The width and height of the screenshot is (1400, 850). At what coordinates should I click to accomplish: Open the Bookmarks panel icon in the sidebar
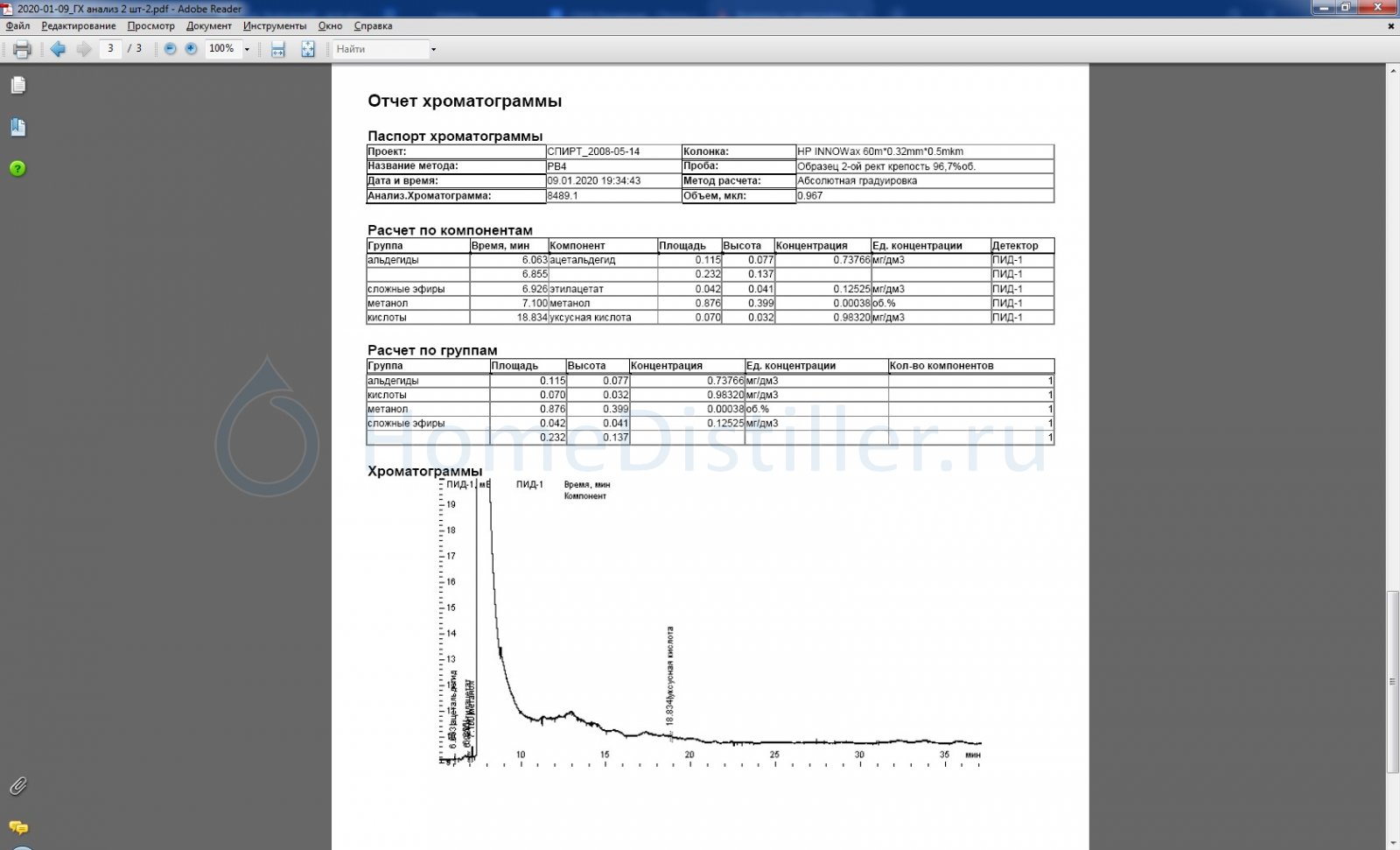pyautogui.click(x=17, y=127)
